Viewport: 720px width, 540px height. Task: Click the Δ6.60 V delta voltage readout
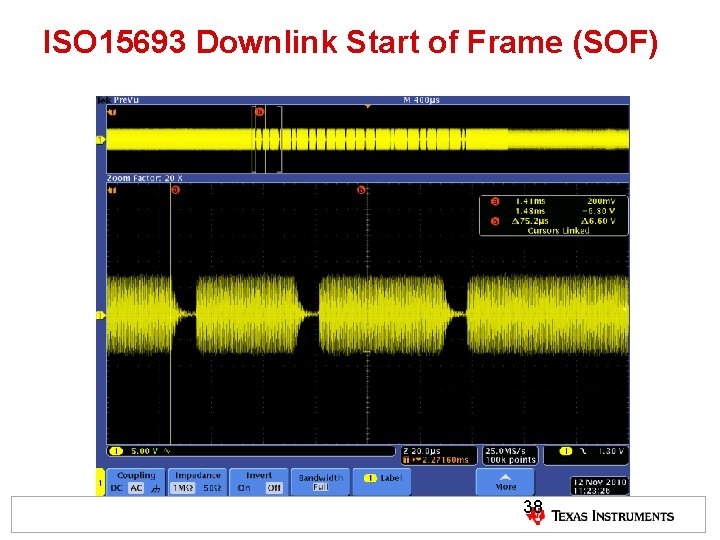(598, 221)
